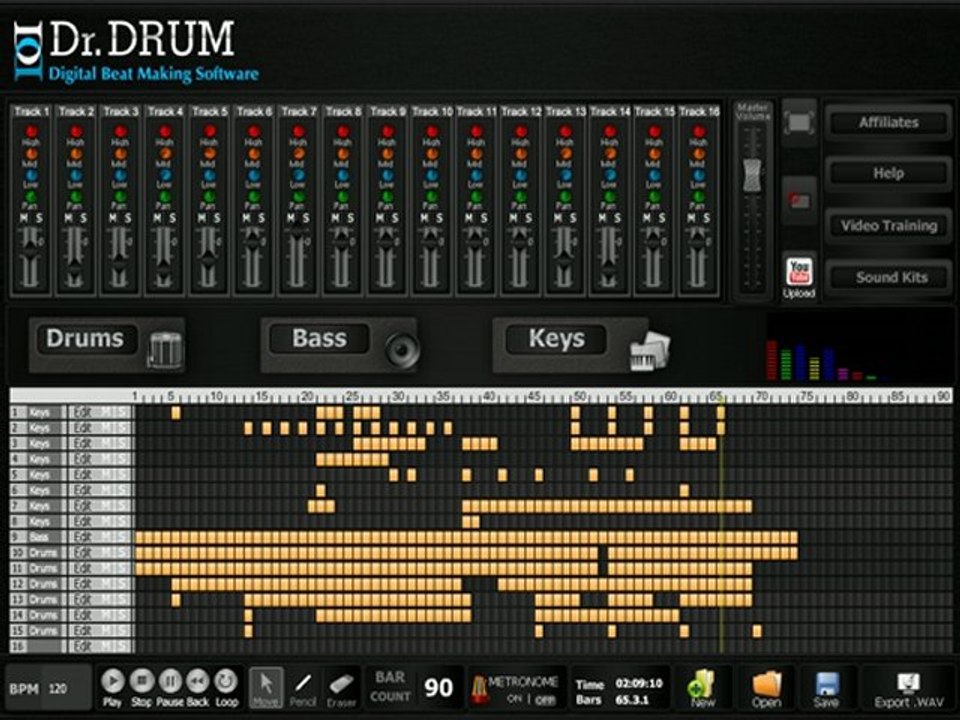Solo Track 12 in the mixer
Screen dimensions: 960x720
(528, 219)
